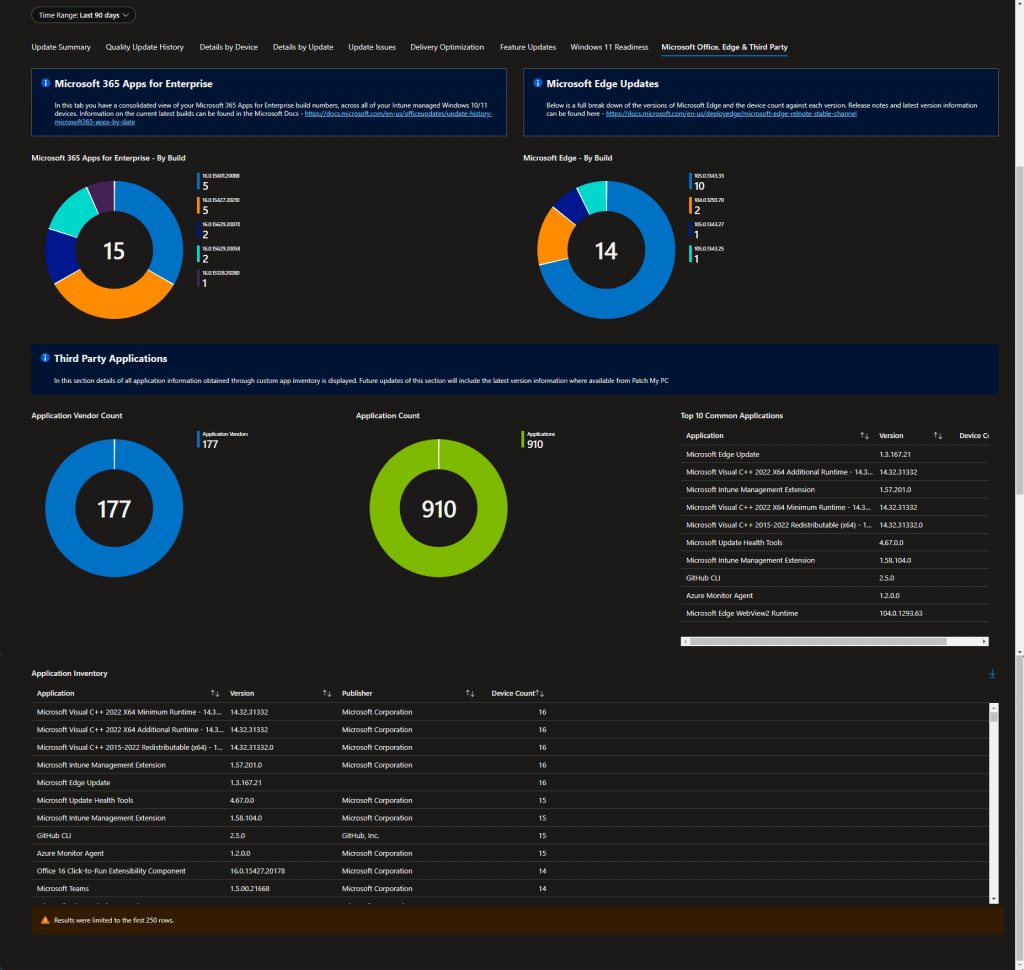Click the Application Inventory vertical scrollbar down arrow
The height and width of the screenshot is (970, 1024).
(x=994, y=899)
